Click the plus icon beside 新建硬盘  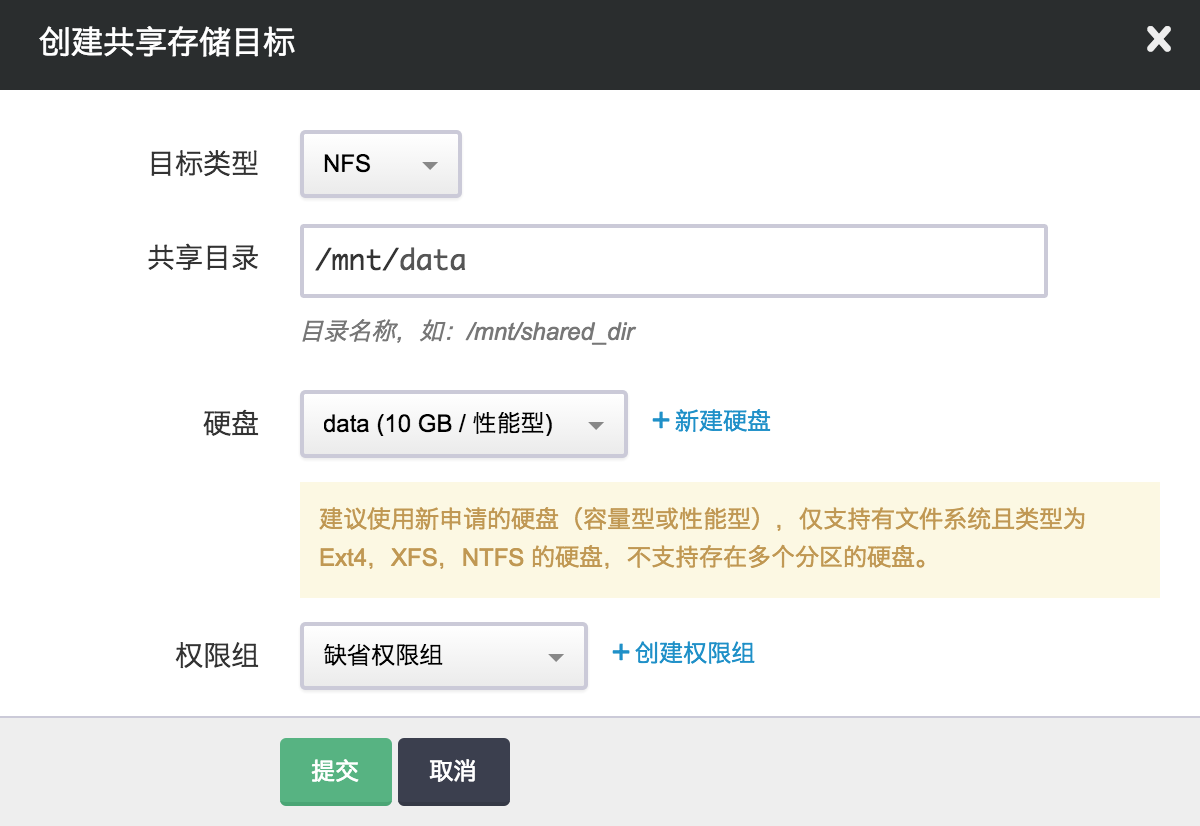[660, 421]
